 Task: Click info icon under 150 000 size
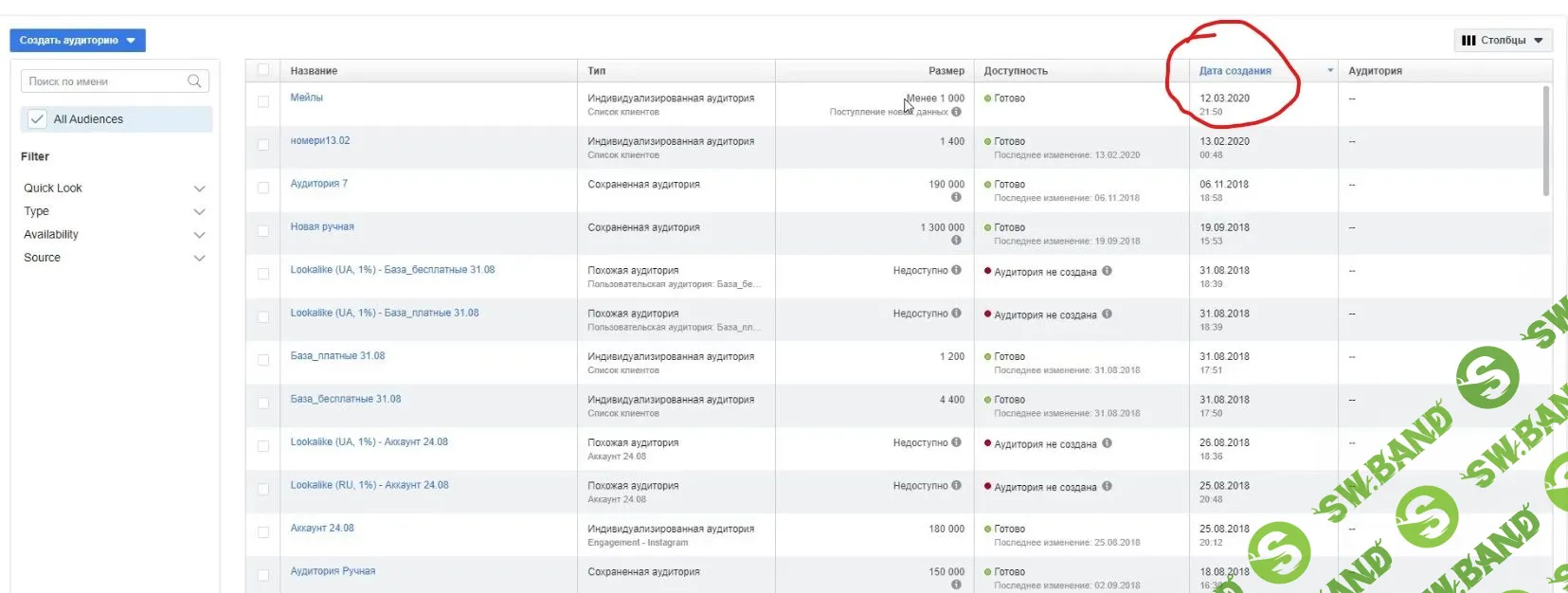(x=956, y=584)
